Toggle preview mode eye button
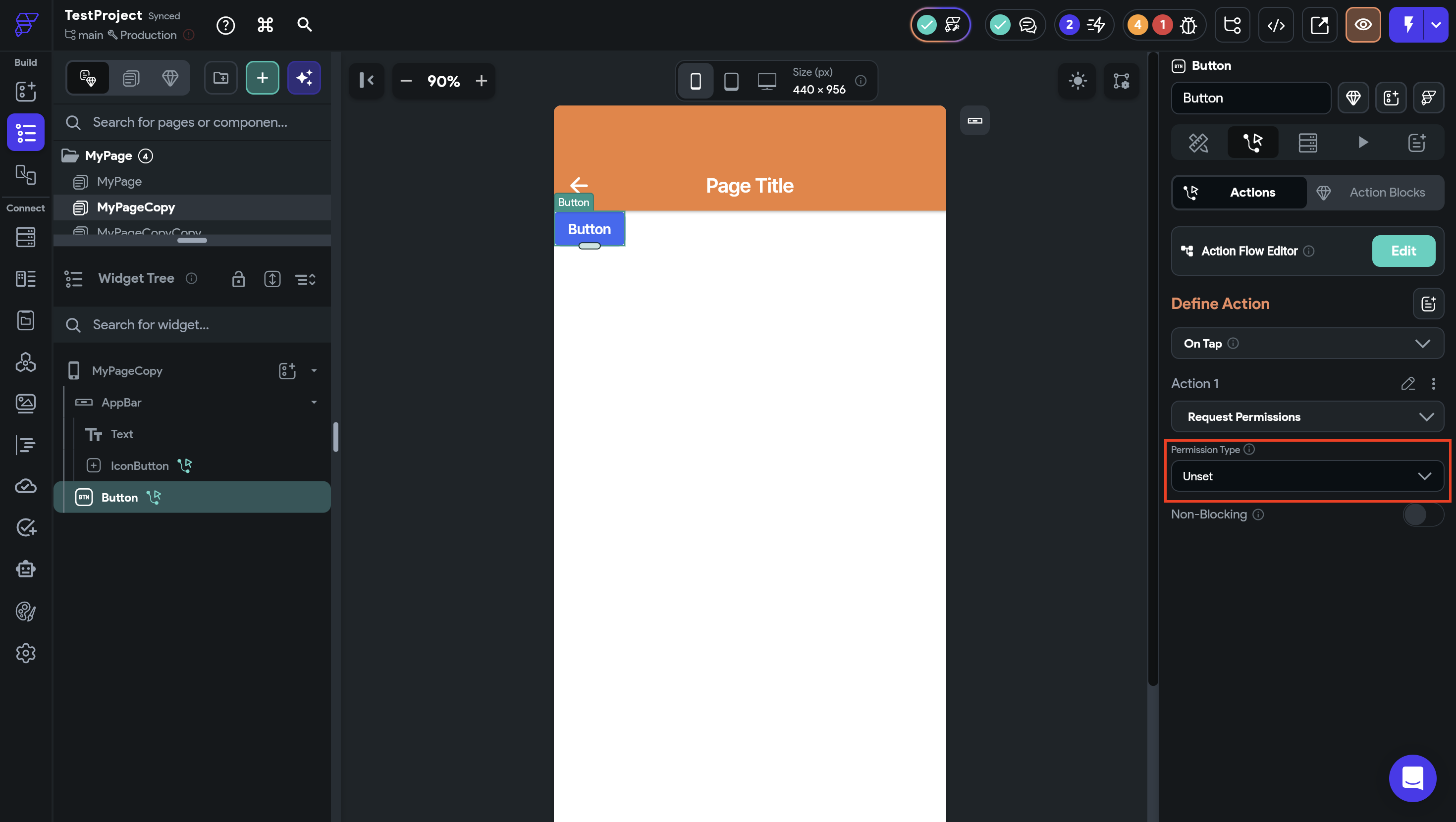The width and height of the screenshot is (1456, 822). tap(1363, 25)
